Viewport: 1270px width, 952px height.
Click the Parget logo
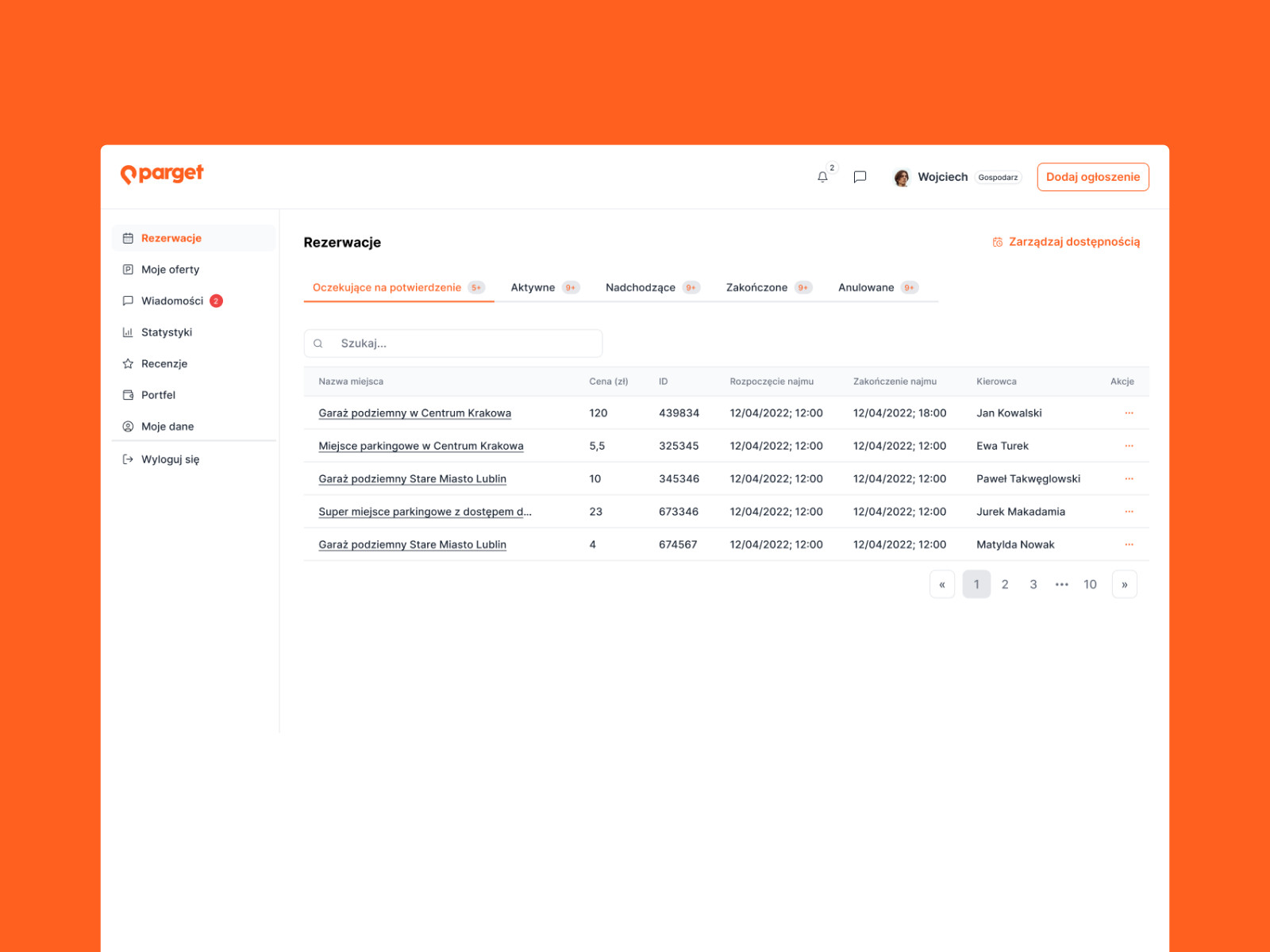(162, 174)
